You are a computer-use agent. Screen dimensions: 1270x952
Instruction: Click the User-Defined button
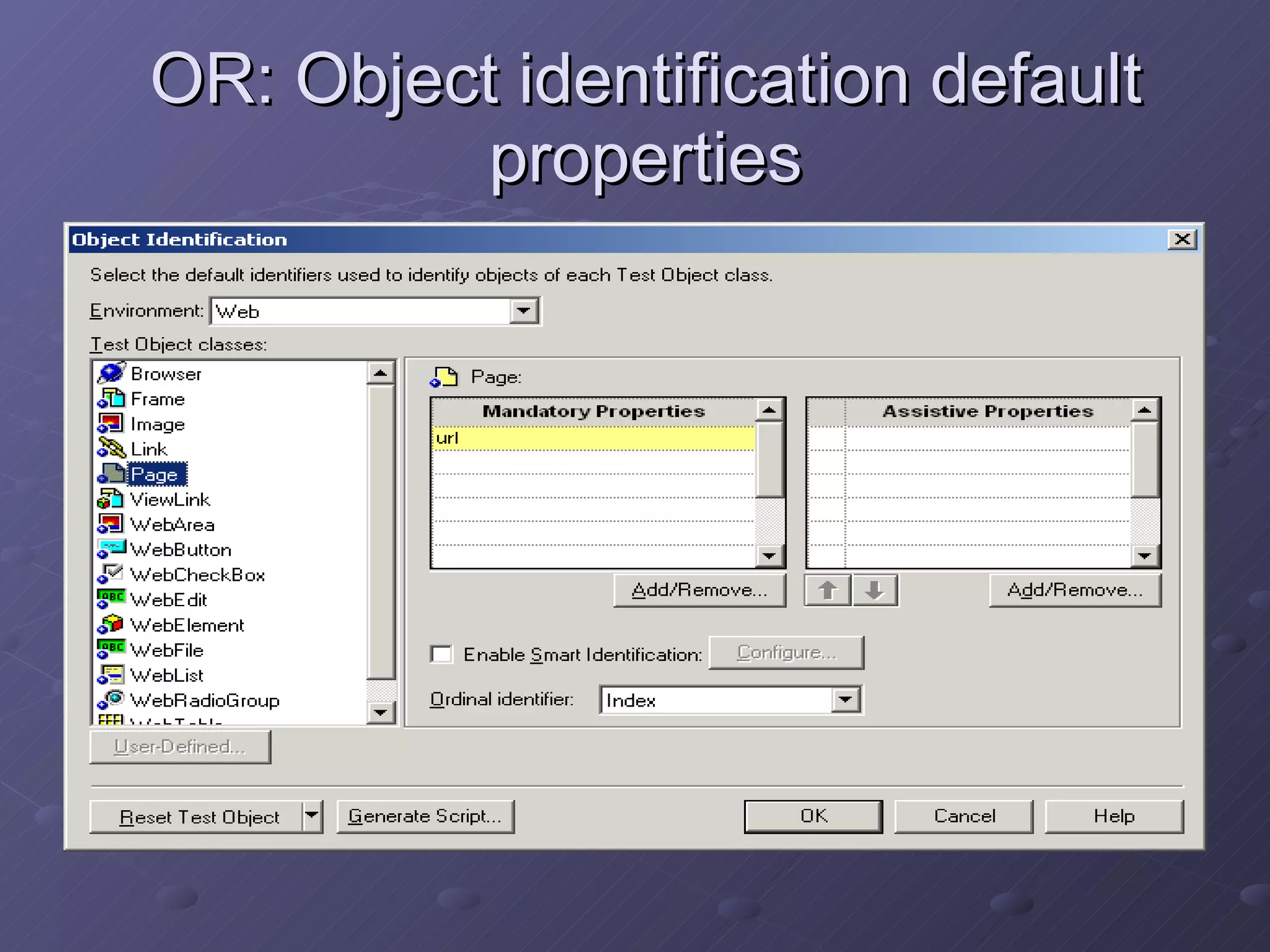click(180, 747)
